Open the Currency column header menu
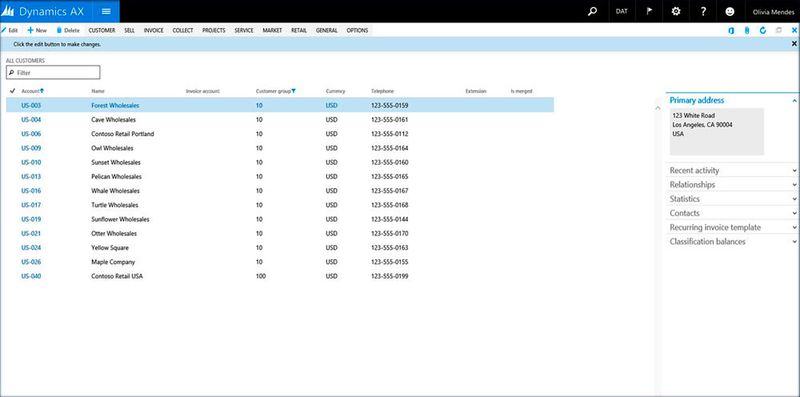 pos(335,91)
